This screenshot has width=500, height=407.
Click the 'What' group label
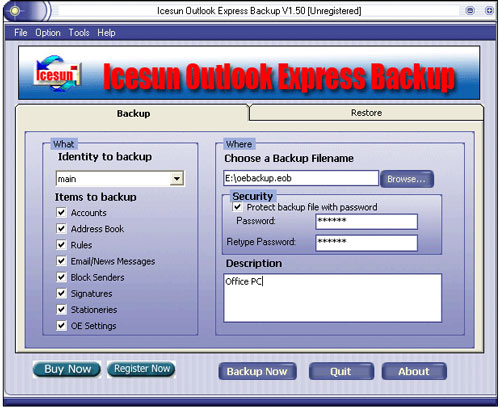(x=64, y=144)
